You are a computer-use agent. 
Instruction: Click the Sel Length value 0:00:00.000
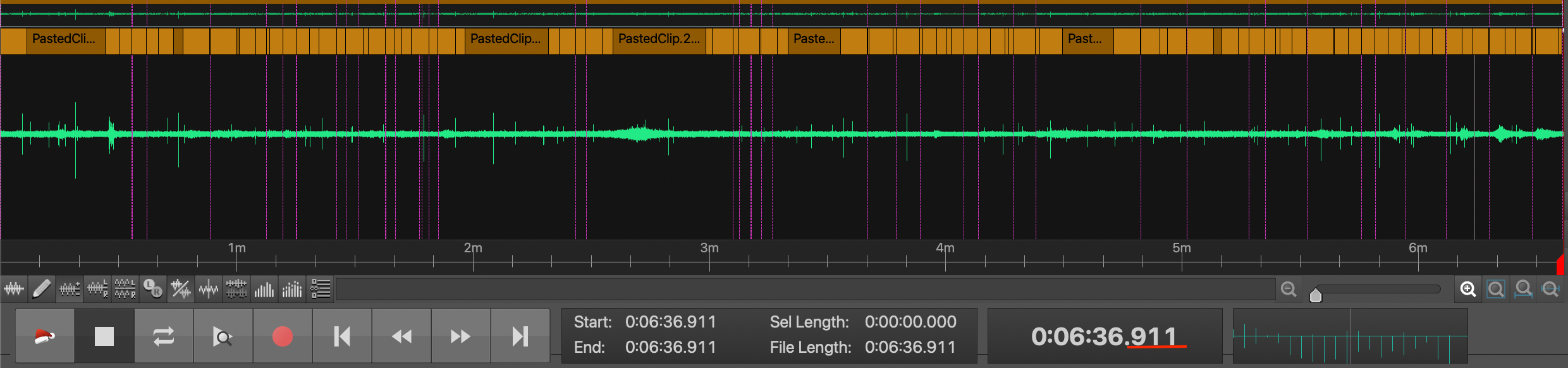(x=910, y=322)
